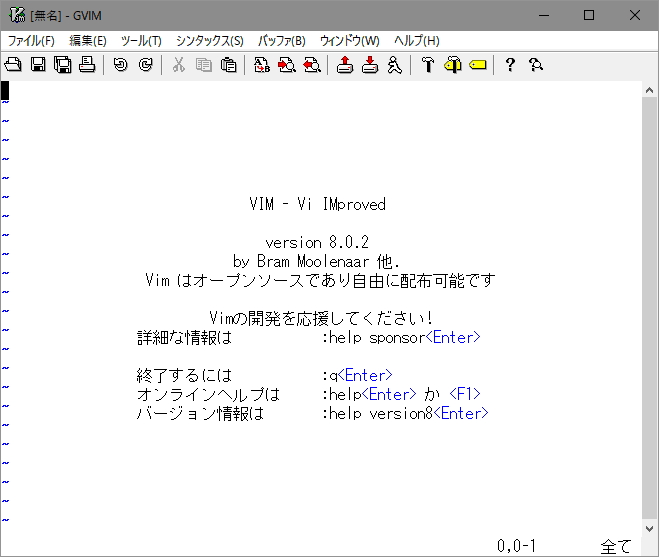The height and width of the screenshot is (557, 659).
Task: Click the Print toolbar icon
Action: point(87,65)
